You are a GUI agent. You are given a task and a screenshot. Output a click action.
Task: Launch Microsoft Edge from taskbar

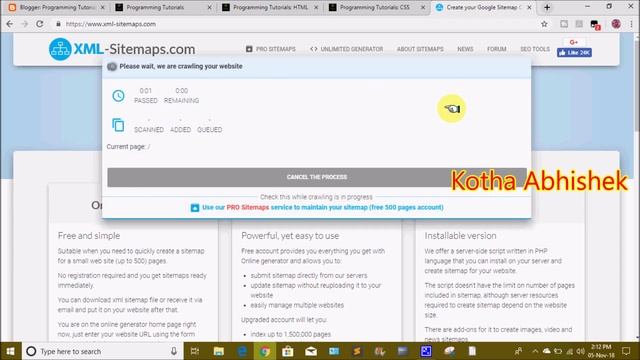coord(242,351)
